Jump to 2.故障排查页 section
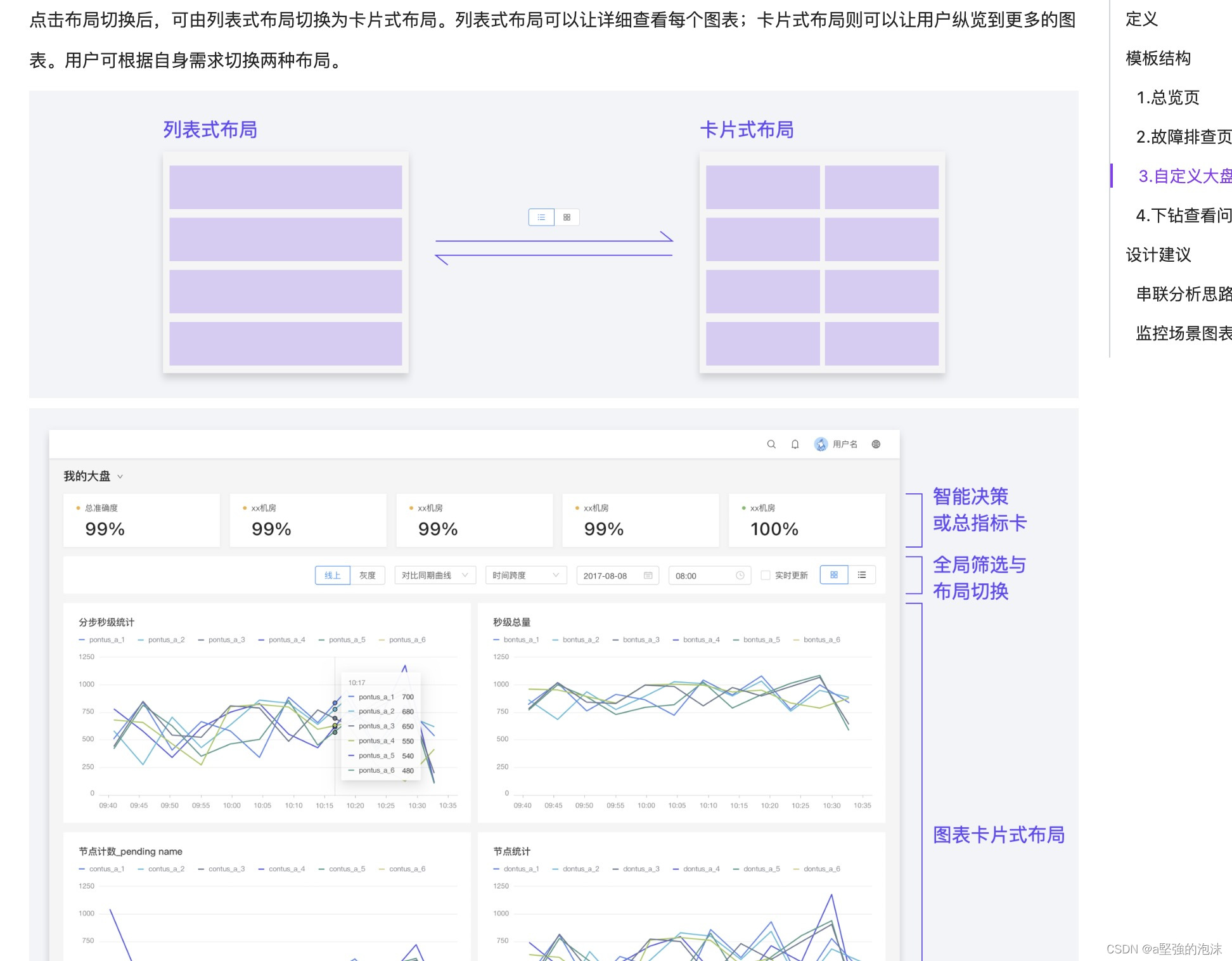1232x961 pixels. coord(1183,137)
